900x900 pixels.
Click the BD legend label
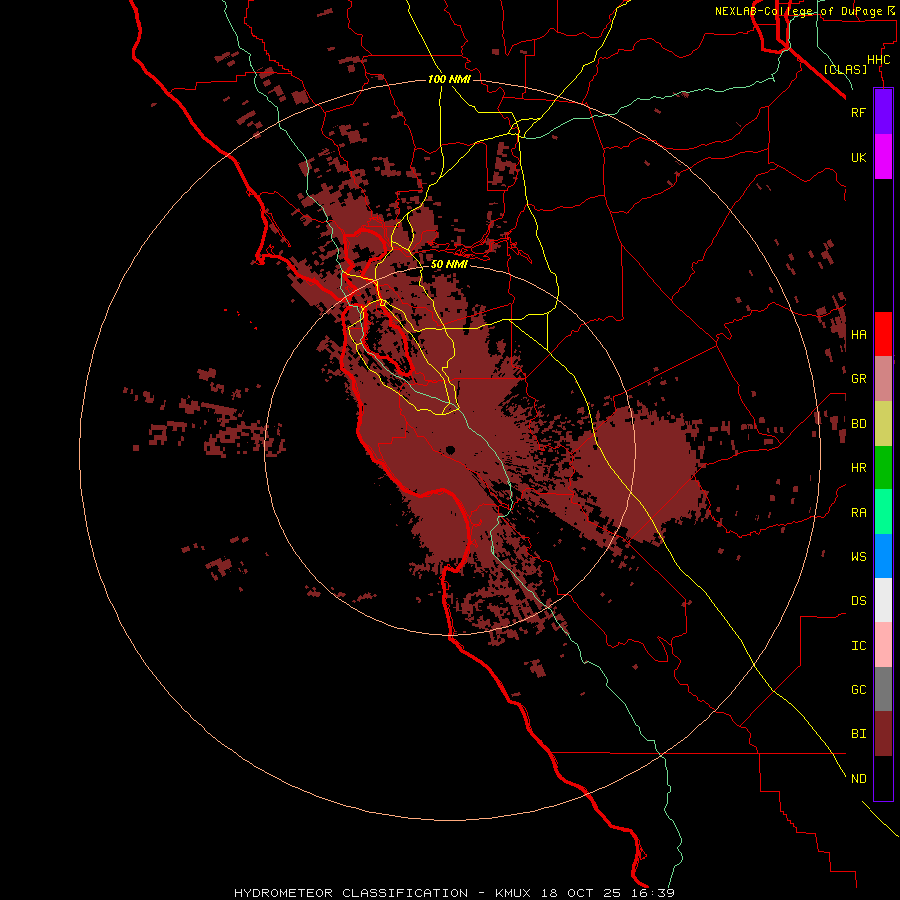[x=858, y=424]
